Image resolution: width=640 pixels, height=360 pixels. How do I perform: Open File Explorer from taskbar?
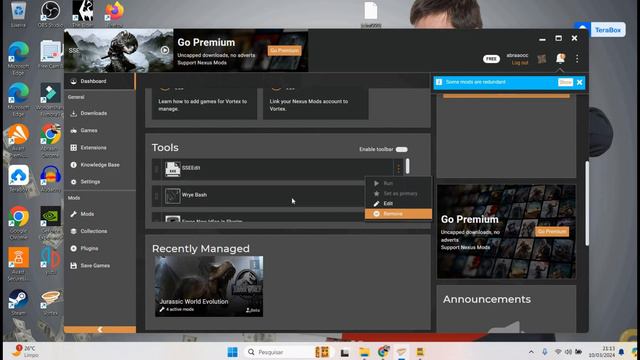364,352
